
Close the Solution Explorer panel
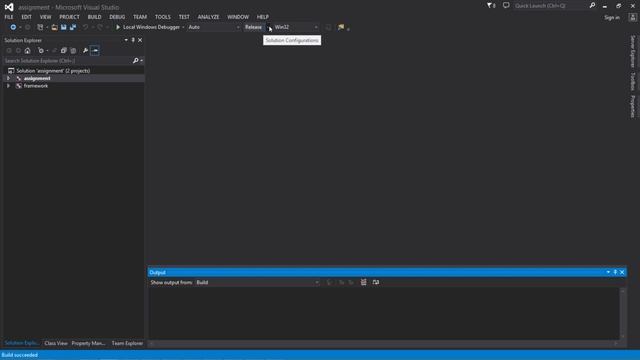click(140, 40)
